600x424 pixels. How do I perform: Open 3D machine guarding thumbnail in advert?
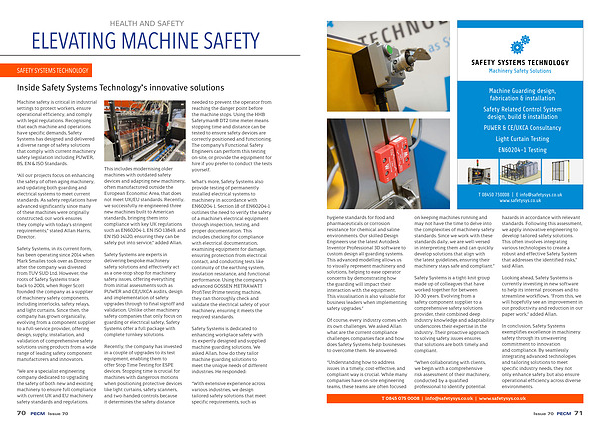[520, 172]
